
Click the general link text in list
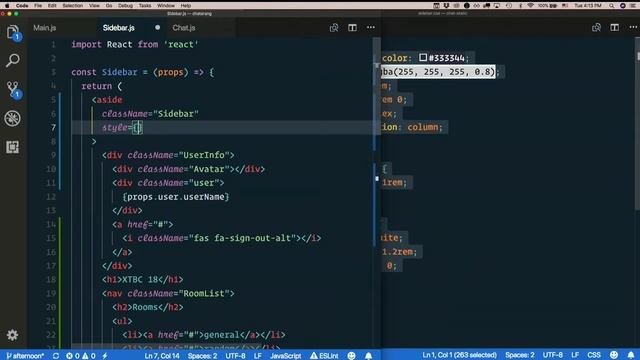(221, 335)
